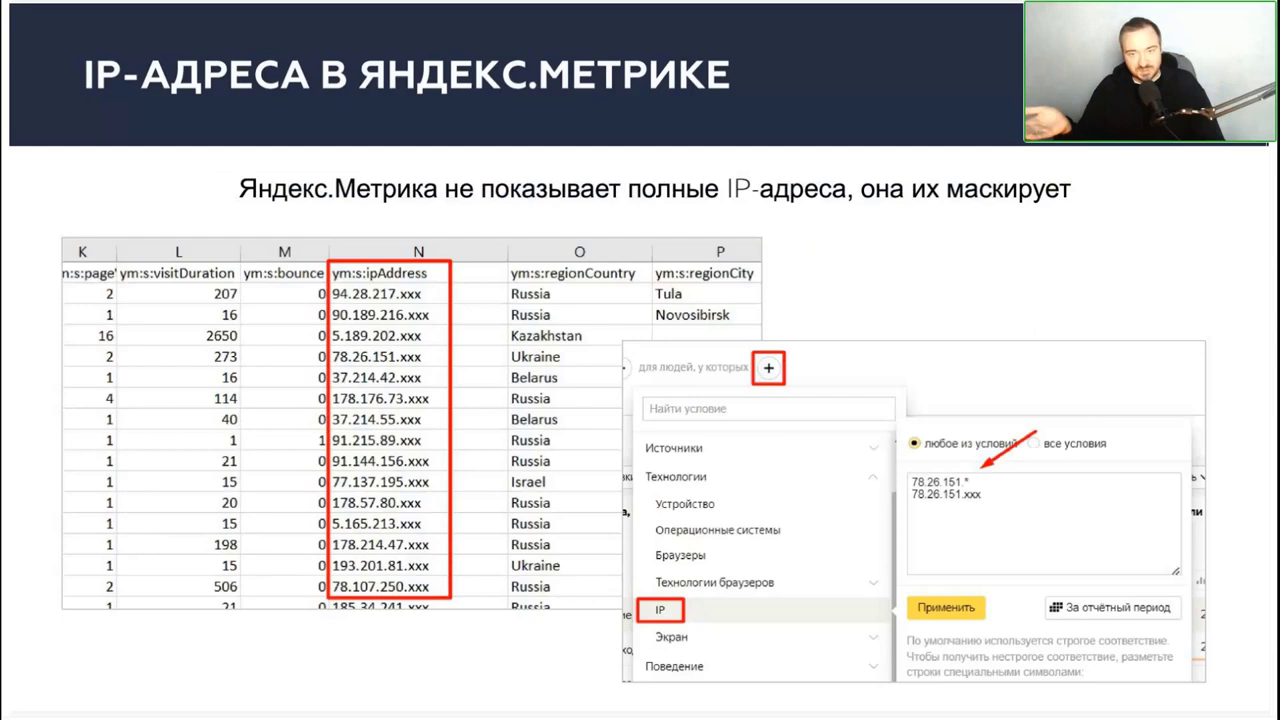Select spreadsheet column header M
1280x720 pixels.
[285, 252]
